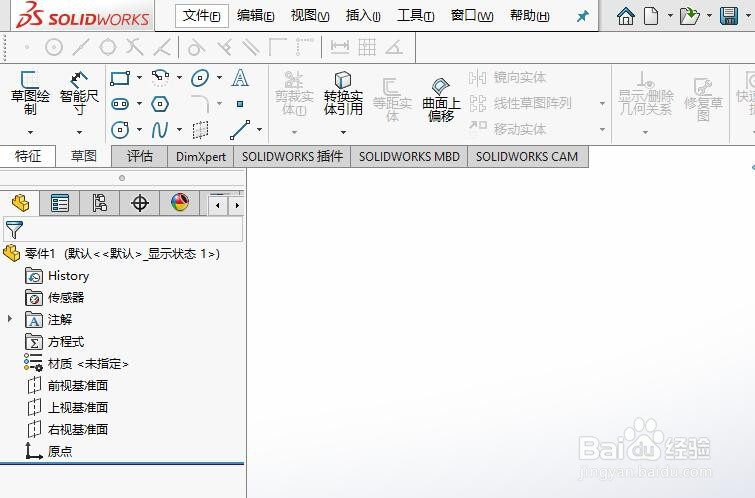Open the 窗口 (Window) menu

tap(471, 16)
